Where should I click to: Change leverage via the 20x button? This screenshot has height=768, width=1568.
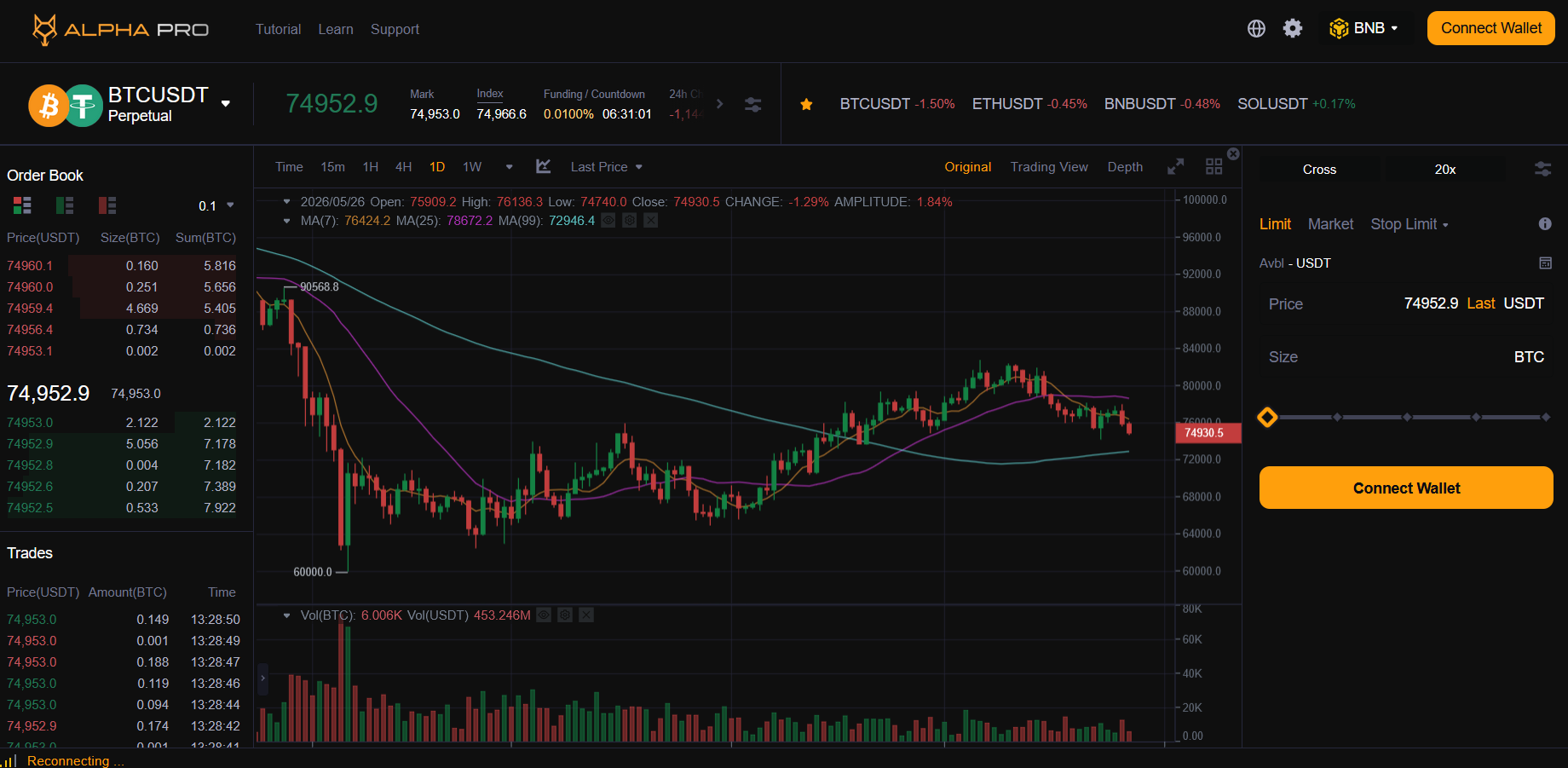[1445, 169]
